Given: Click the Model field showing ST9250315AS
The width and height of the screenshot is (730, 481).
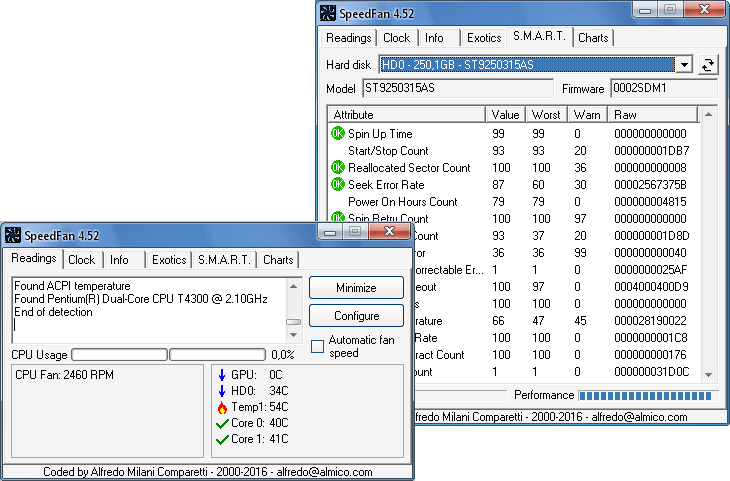Looking at the screenshot, I should point(458,88).
